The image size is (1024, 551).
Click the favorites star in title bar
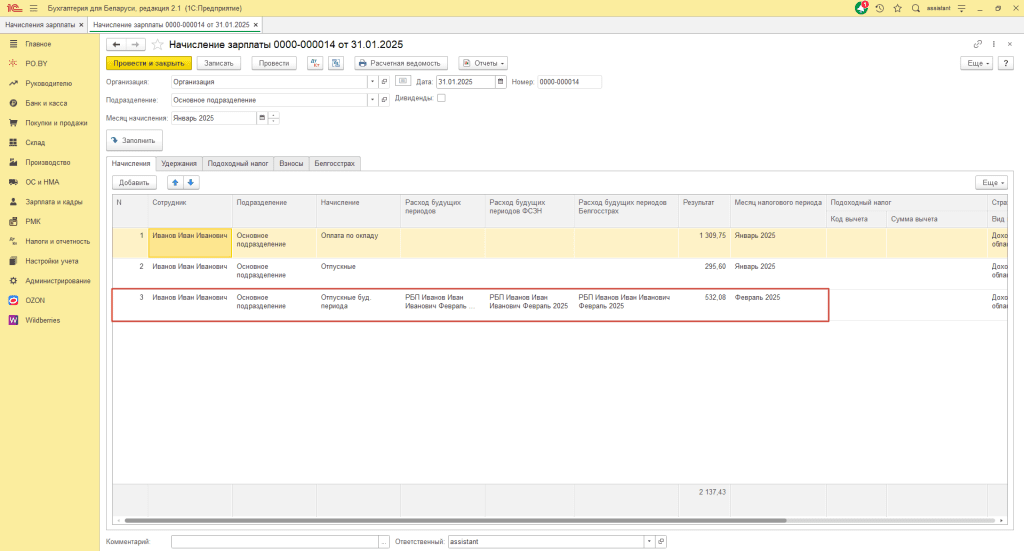[x=896, y=8]
